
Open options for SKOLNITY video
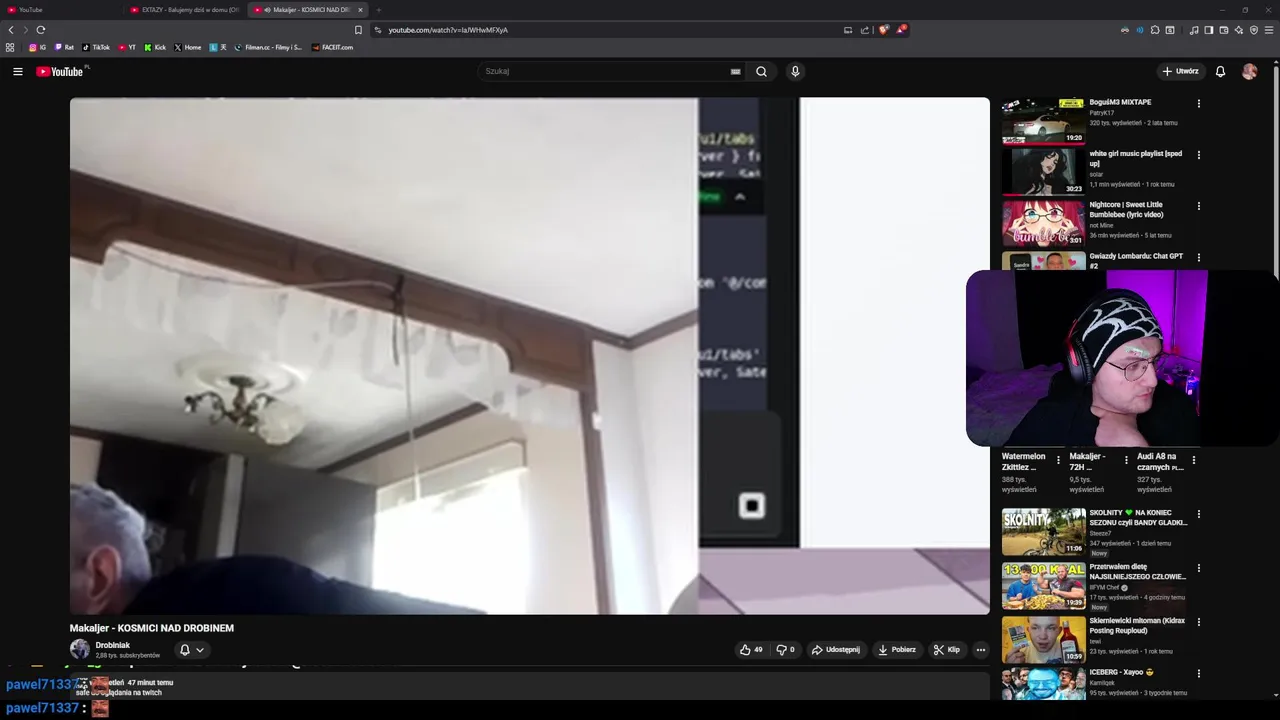click(1198, 514)
